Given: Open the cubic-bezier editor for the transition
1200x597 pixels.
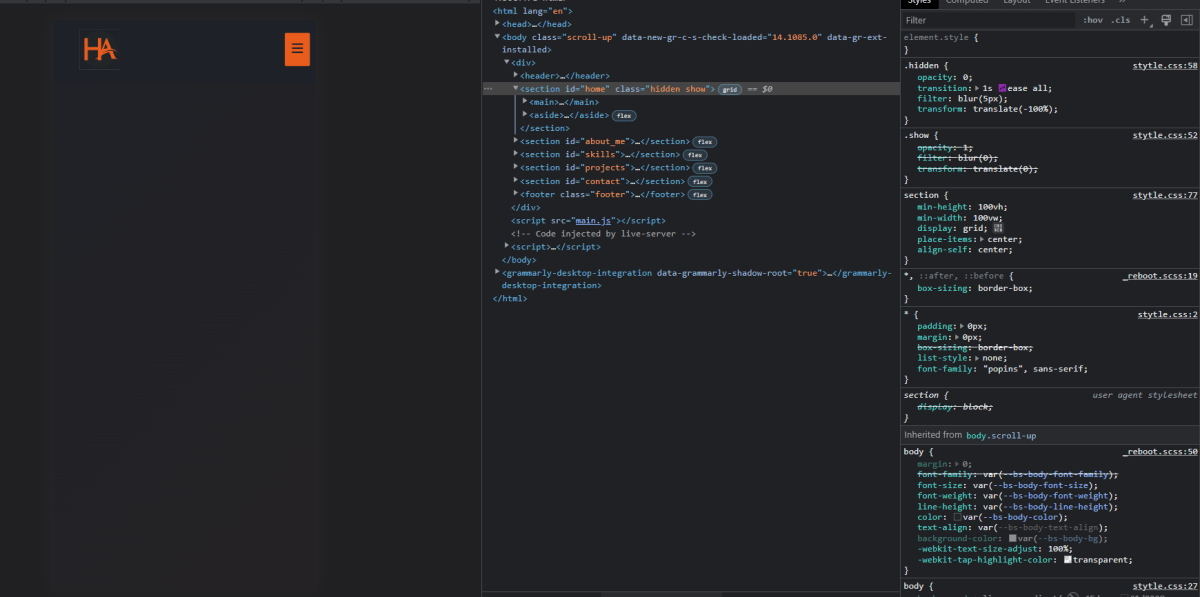Looking at the screenshot, I should tap(1004, 87).
